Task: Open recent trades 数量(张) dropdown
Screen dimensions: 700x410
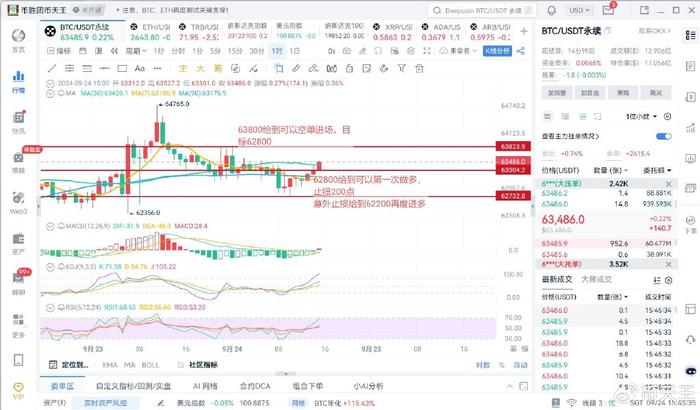Action: pyautogui.click(x=612, y=297)
